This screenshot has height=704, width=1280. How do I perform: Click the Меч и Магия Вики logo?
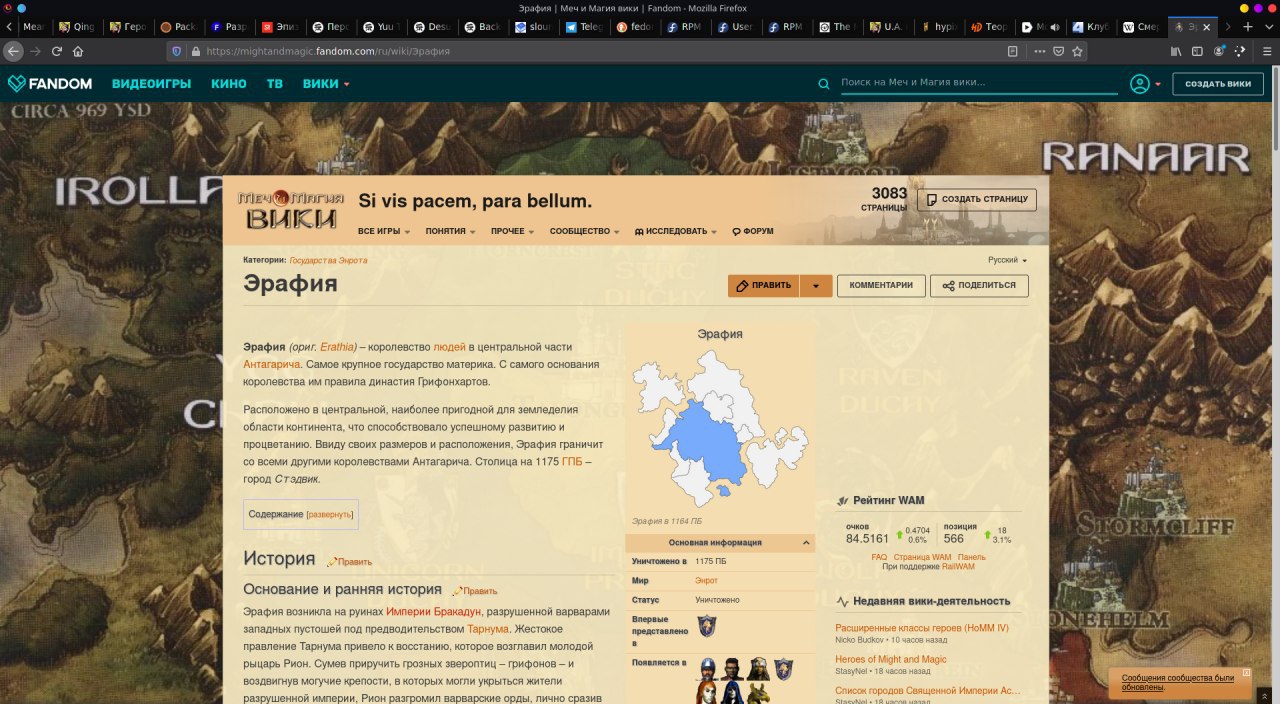(291, 210)
